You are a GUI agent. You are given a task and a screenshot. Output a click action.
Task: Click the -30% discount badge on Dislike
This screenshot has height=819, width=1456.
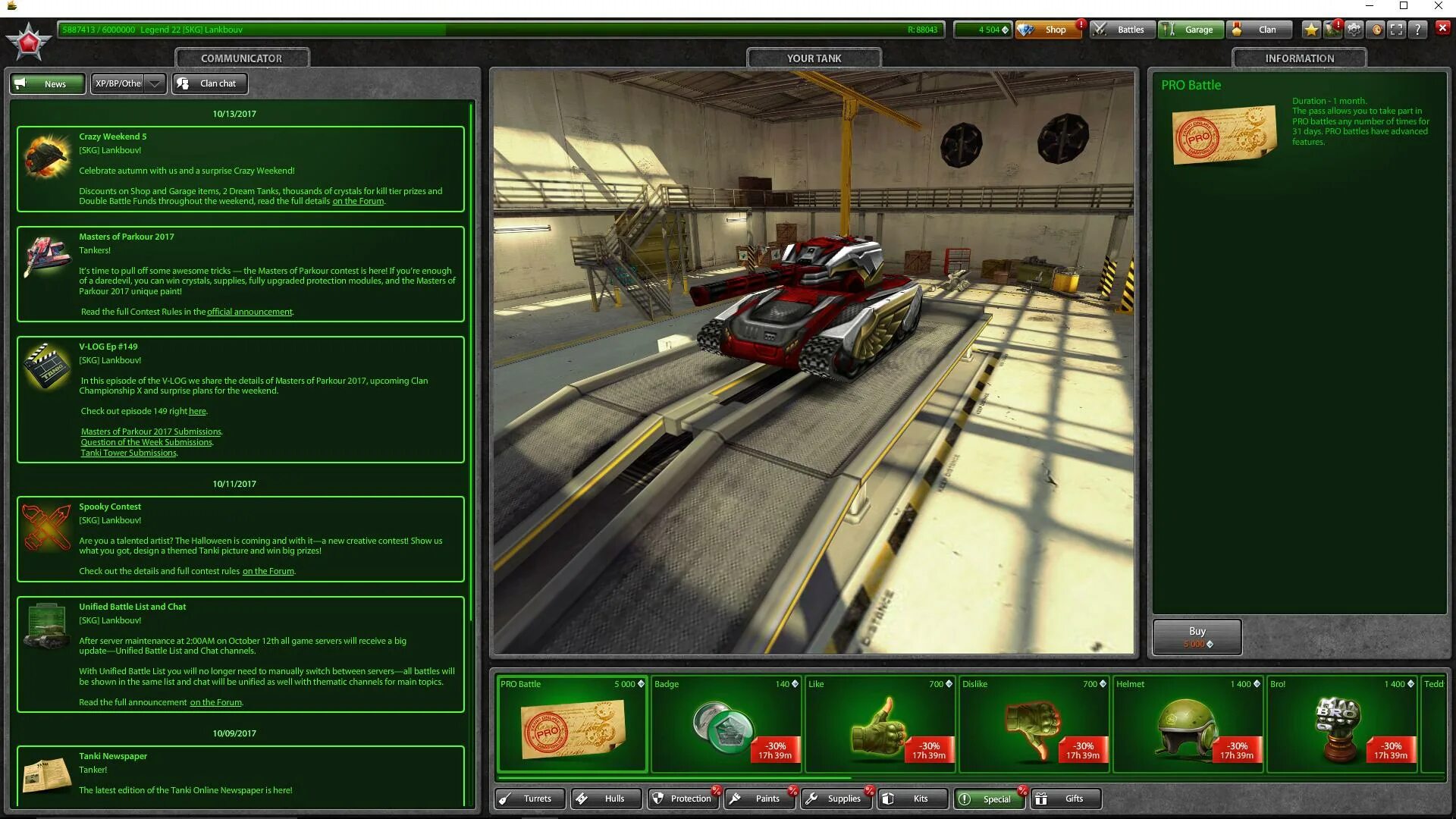click(1083, 750)
